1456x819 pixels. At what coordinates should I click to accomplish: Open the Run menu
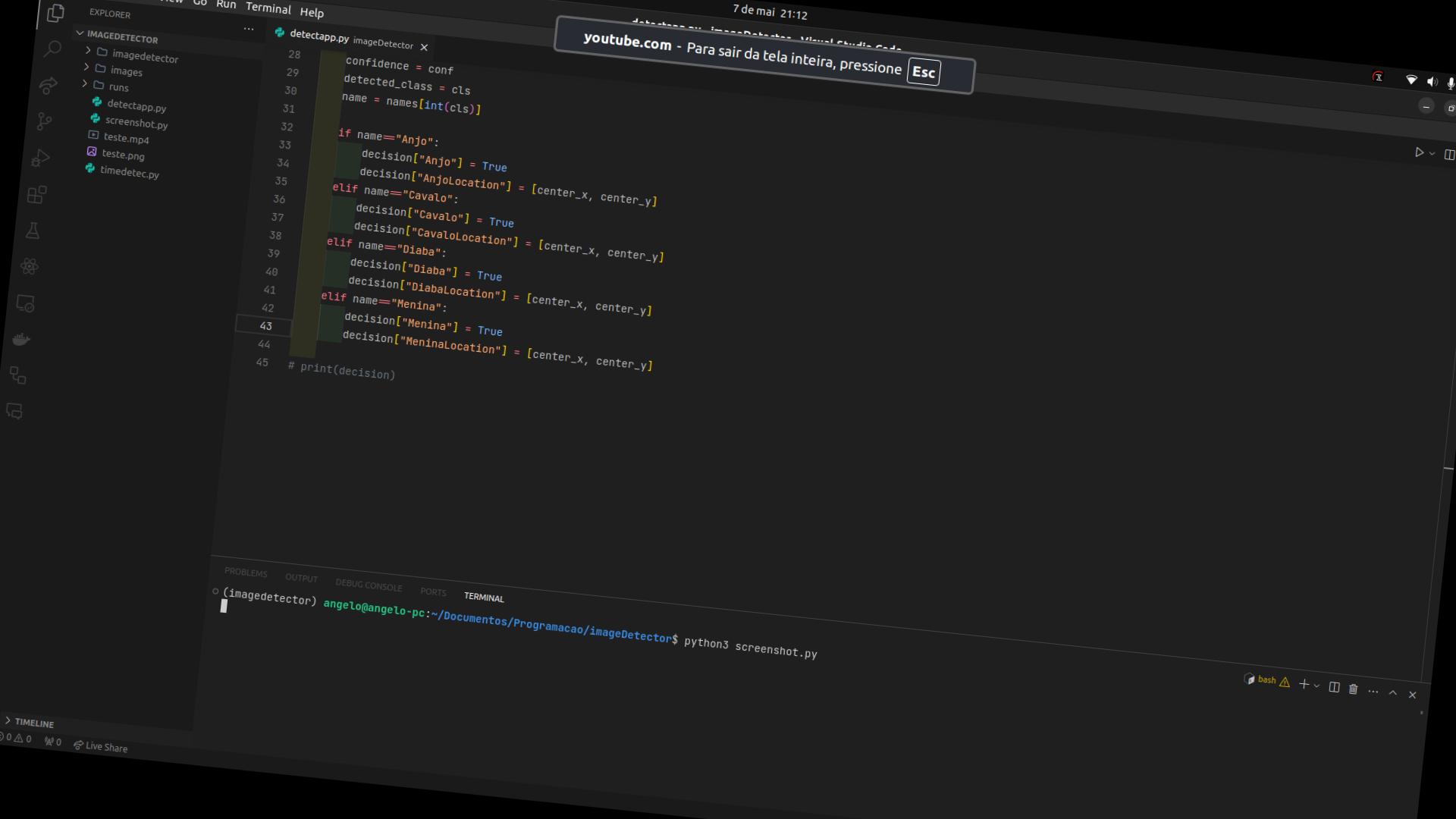226,5
